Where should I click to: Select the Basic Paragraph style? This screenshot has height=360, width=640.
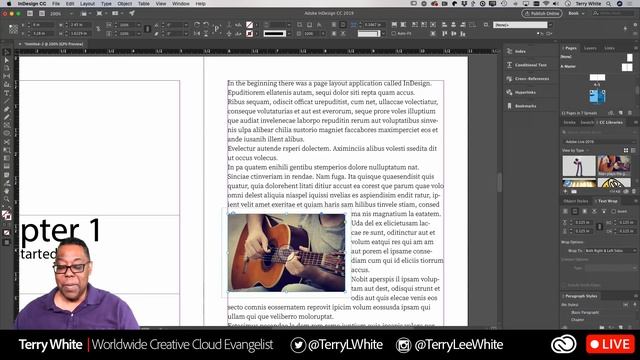[x=585, y=312]
